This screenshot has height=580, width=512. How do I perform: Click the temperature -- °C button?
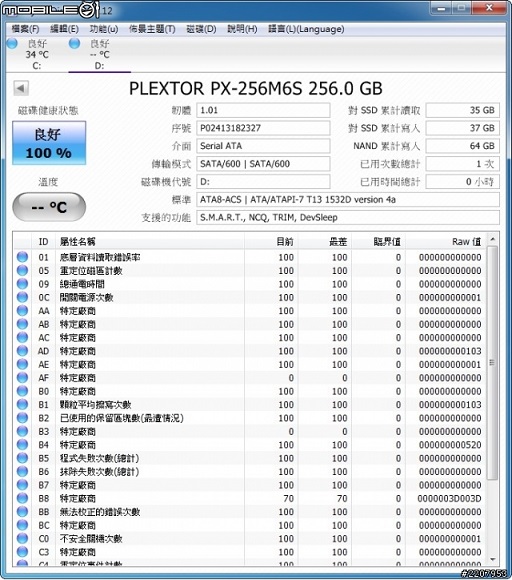49,207
